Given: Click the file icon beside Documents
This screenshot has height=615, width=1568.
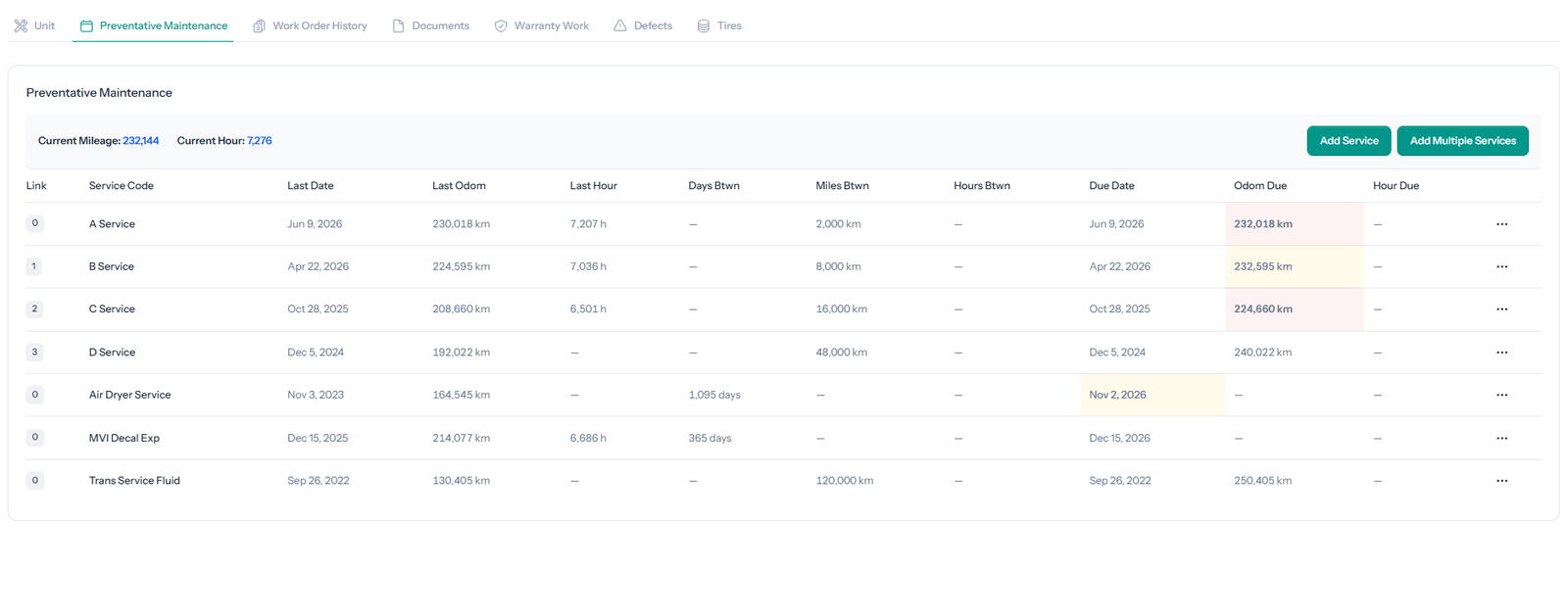Looking at the screenshot, I should coord(399,25).
